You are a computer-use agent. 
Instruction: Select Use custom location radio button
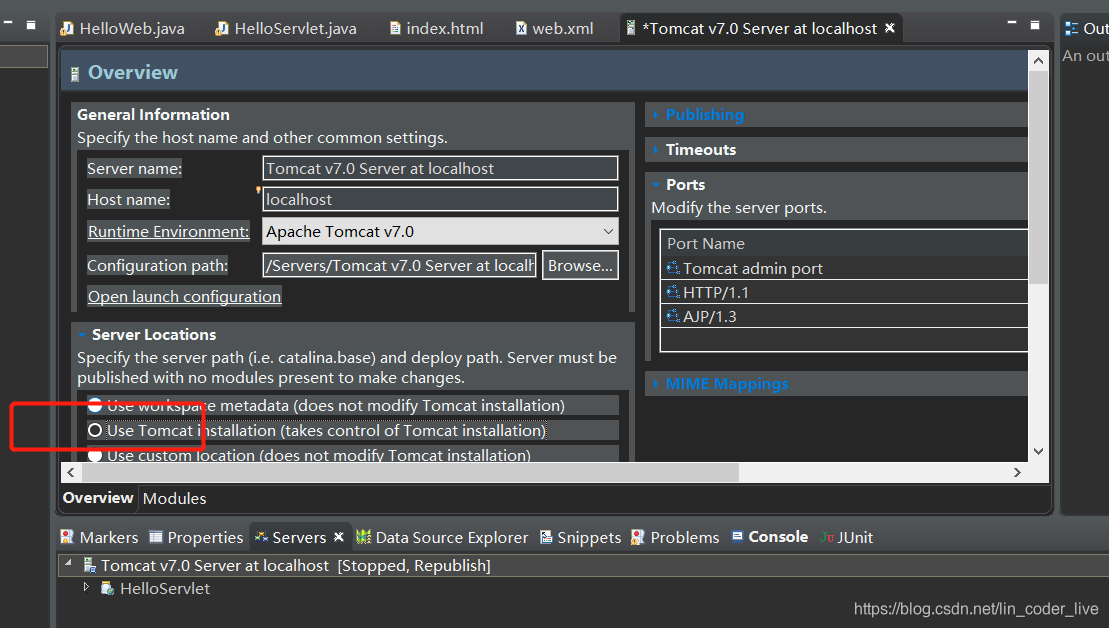pyautogui.click(x=95, y=455)
